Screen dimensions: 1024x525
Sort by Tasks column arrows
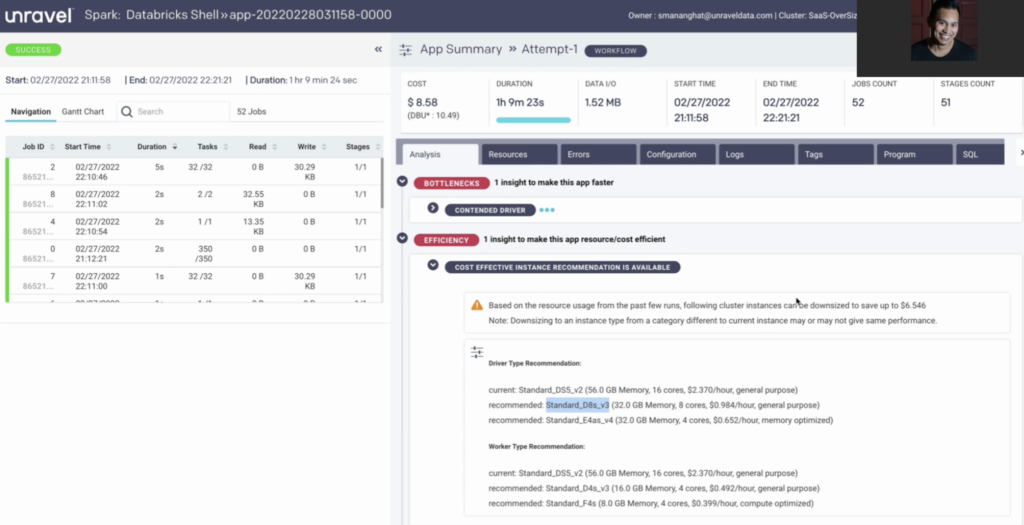(x=225, y=147)
